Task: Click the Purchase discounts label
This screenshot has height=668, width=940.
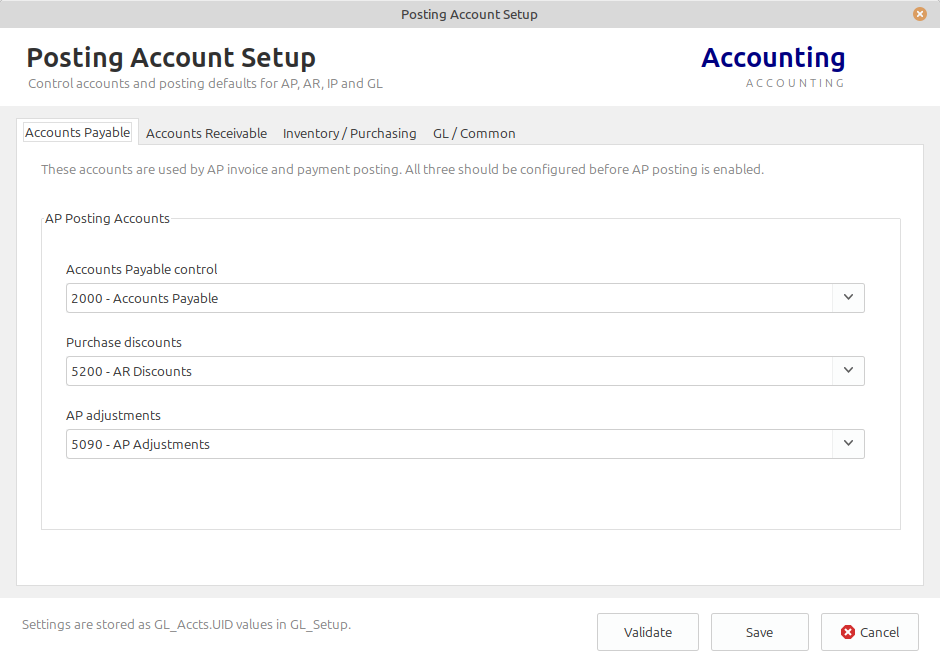Action: [x=123, y=342]
